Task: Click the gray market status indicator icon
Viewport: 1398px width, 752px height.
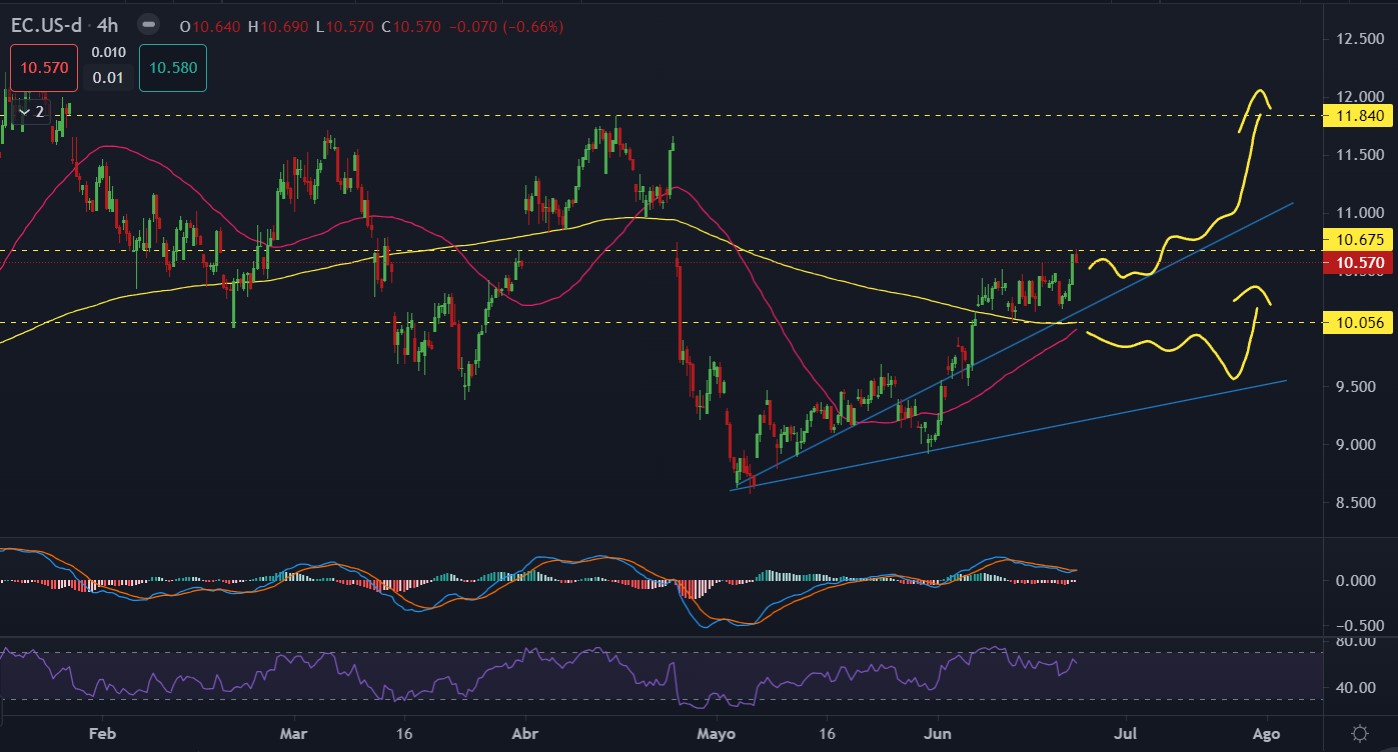Action: (148, 24)
